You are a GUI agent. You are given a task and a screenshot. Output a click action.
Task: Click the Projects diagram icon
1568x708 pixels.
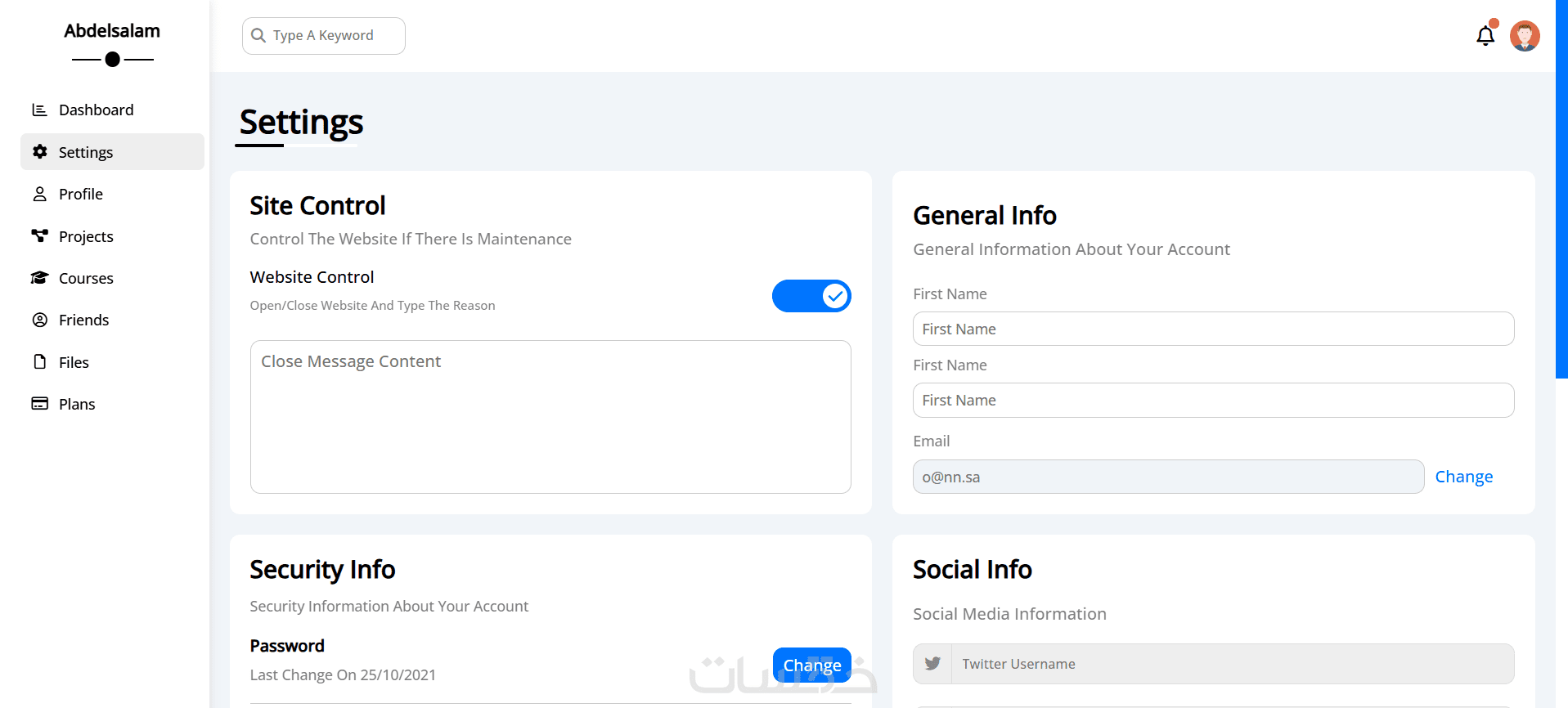click(x=39, y=236)
